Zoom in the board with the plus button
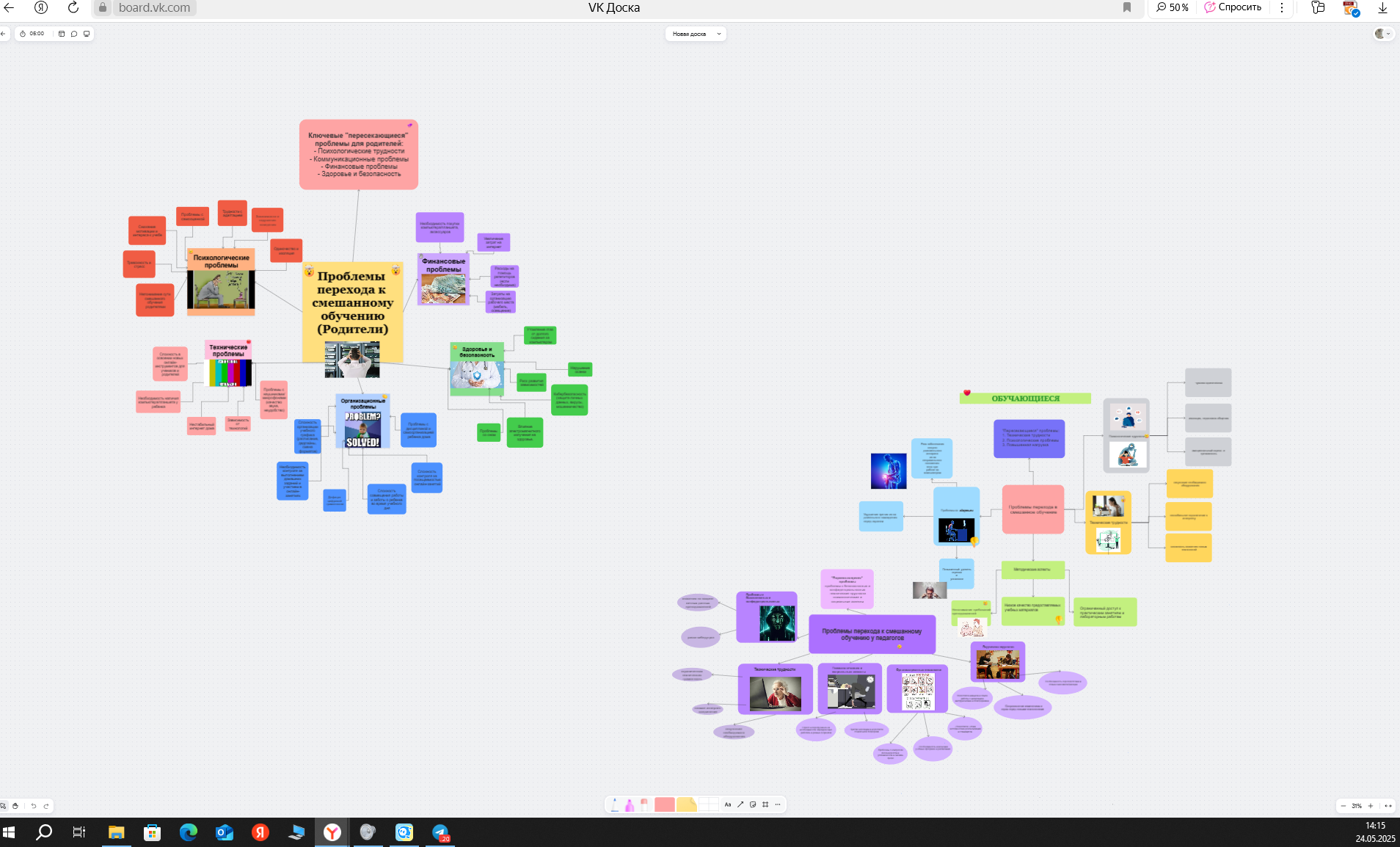Viewport: 1400px width, 847px height. 1371,806
